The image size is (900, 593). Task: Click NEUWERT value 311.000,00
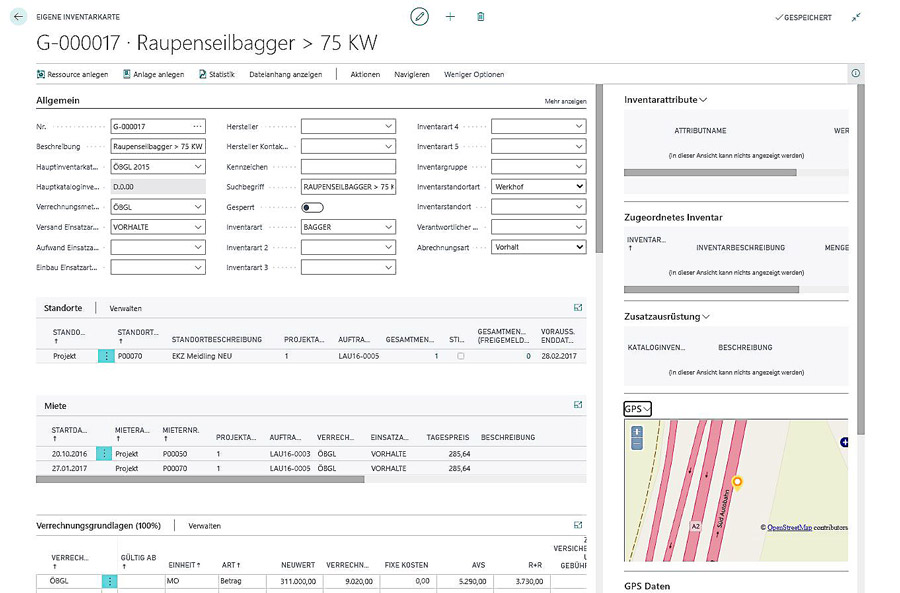pos(298,581)
